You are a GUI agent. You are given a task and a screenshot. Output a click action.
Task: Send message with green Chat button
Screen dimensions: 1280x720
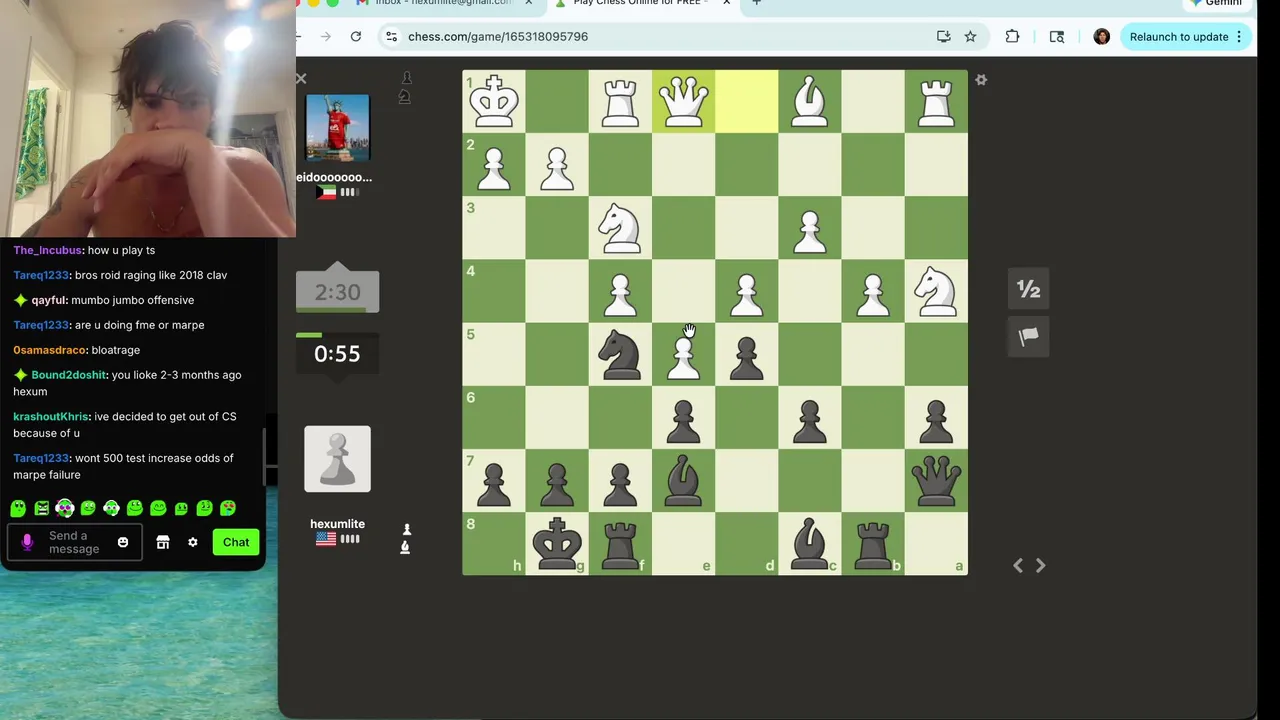pos(236,542)
